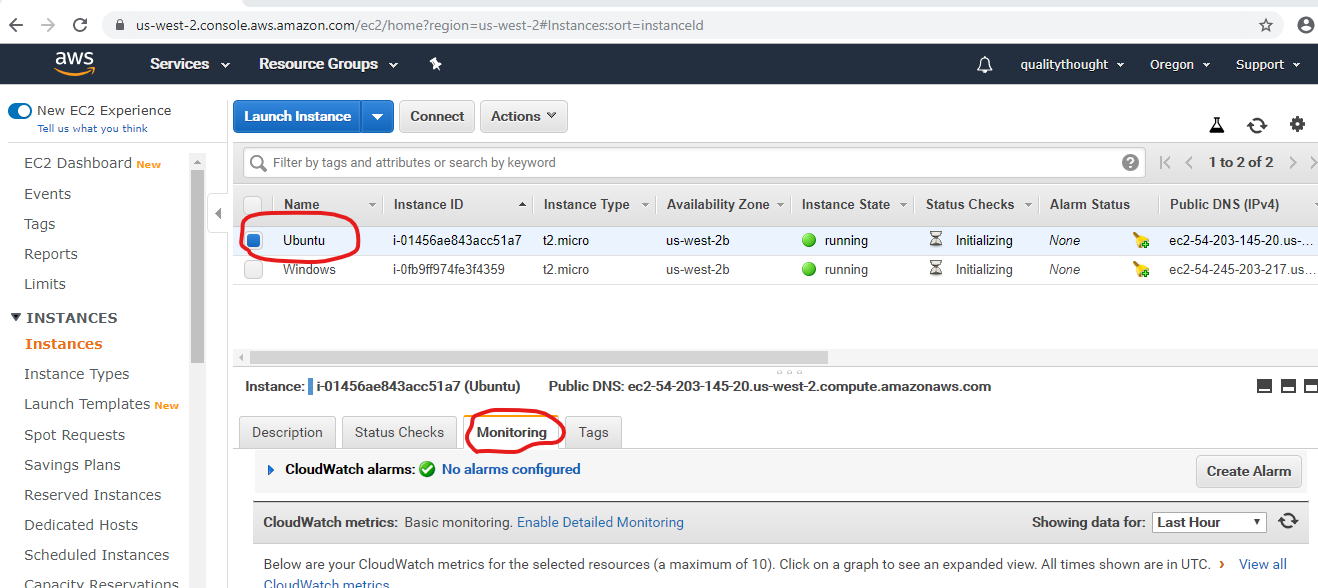Screen dimensions: 1318x588
Task: Open the settings gear for table preferences
Action: point(1297,124)
